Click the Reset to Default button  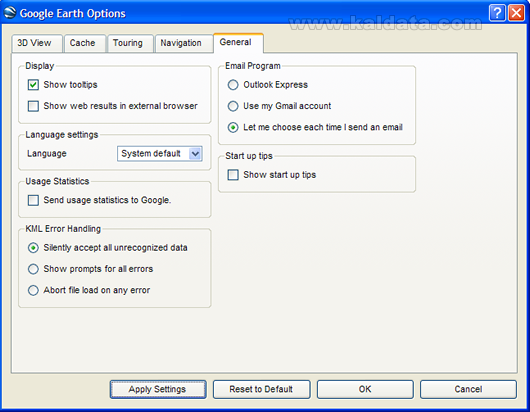(261, 389)
